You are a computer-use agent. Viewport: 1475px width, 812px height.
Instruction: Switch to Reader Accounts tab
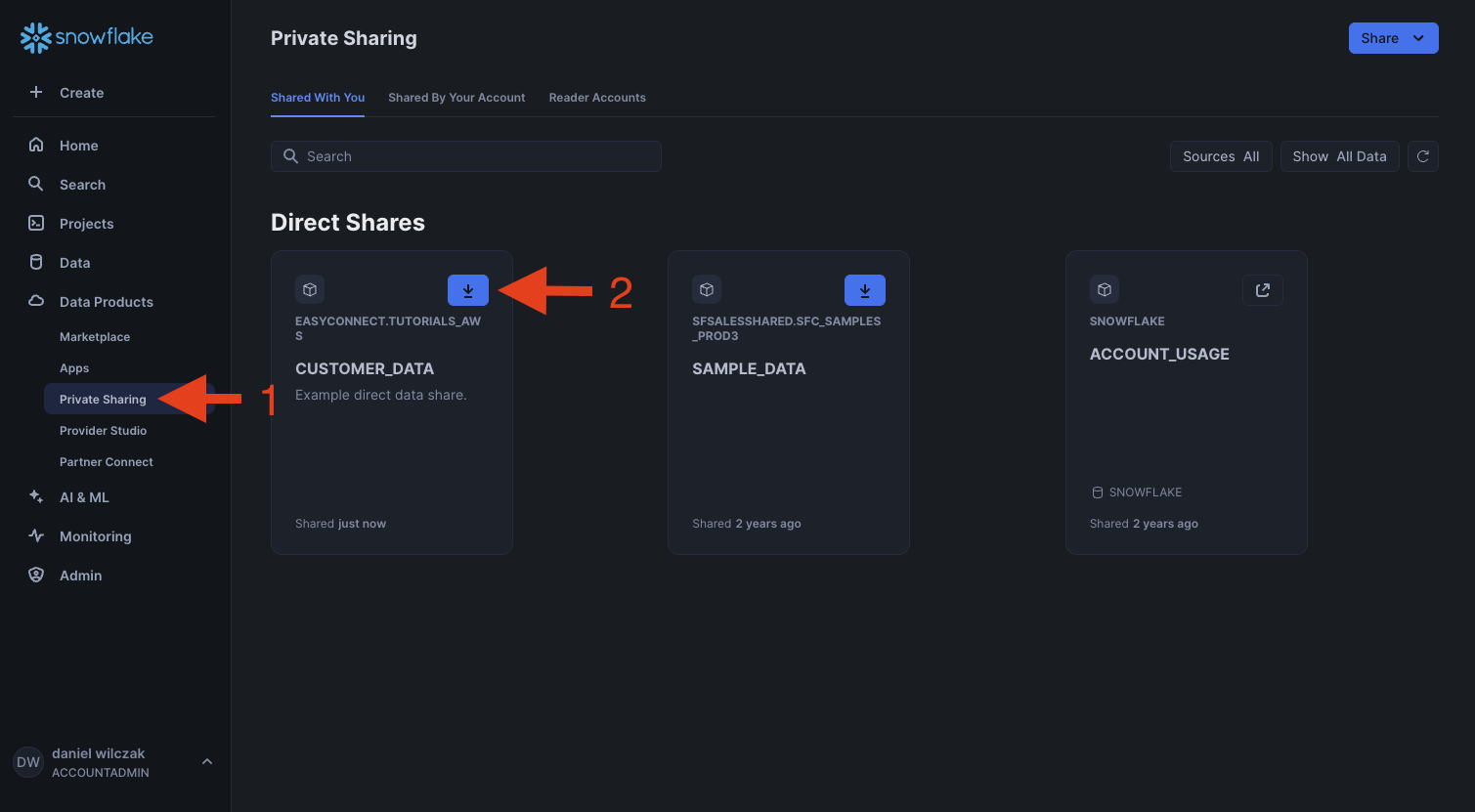(597, 98)
